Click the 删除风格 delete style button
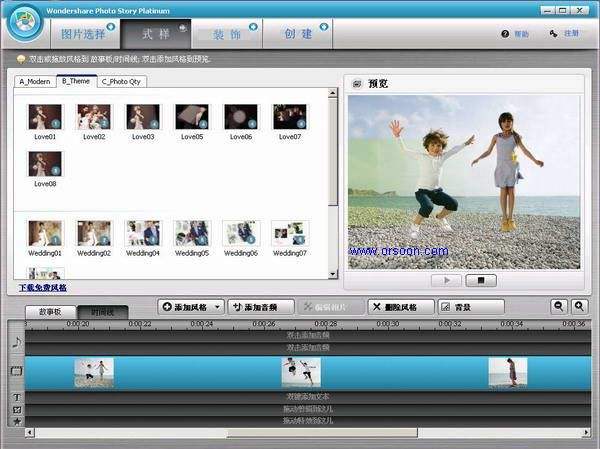Screen dimensions: 600x449 pos(401,307)
